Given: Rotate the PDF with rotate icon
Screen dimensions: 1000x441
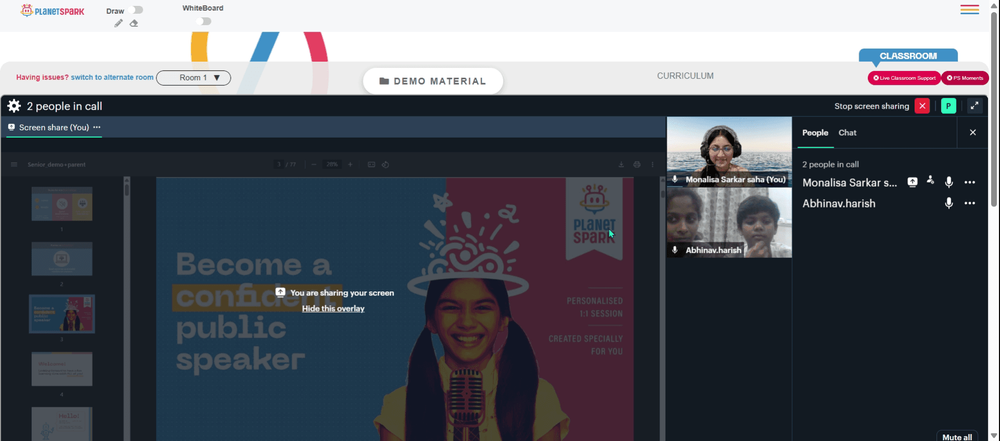Looking at the screenshot, I should pyautogui.click(x=385, y=165).
